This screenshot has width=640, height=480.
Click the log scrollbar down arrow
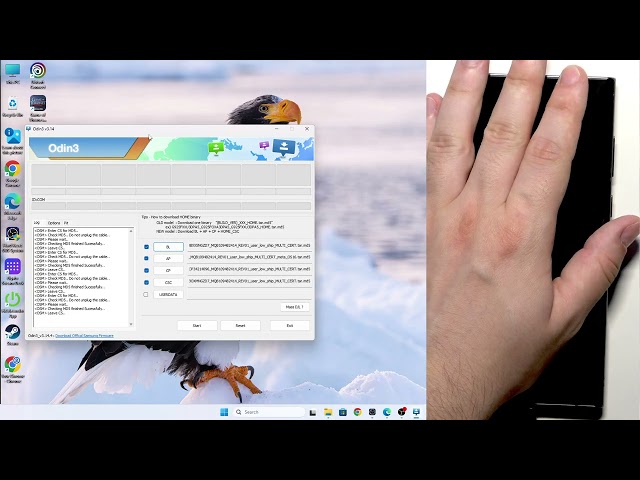tap(131, 324)
